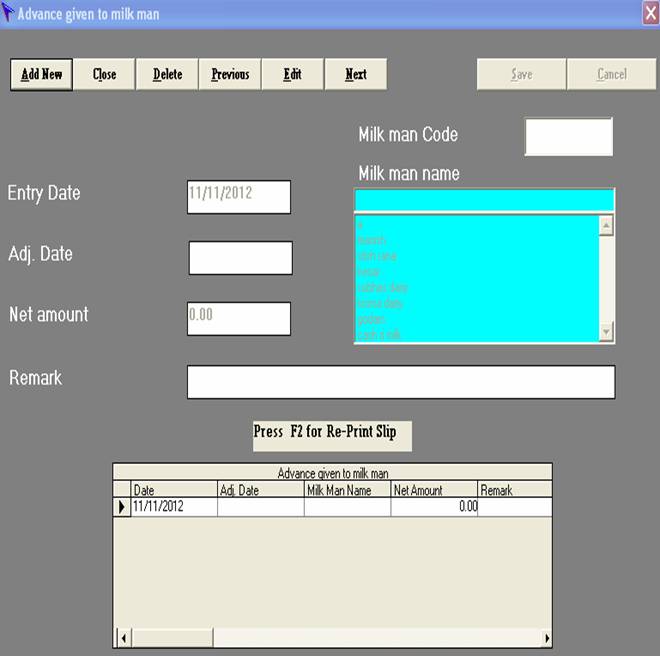
Task: Click the Add New button
Action: (42, 74)
